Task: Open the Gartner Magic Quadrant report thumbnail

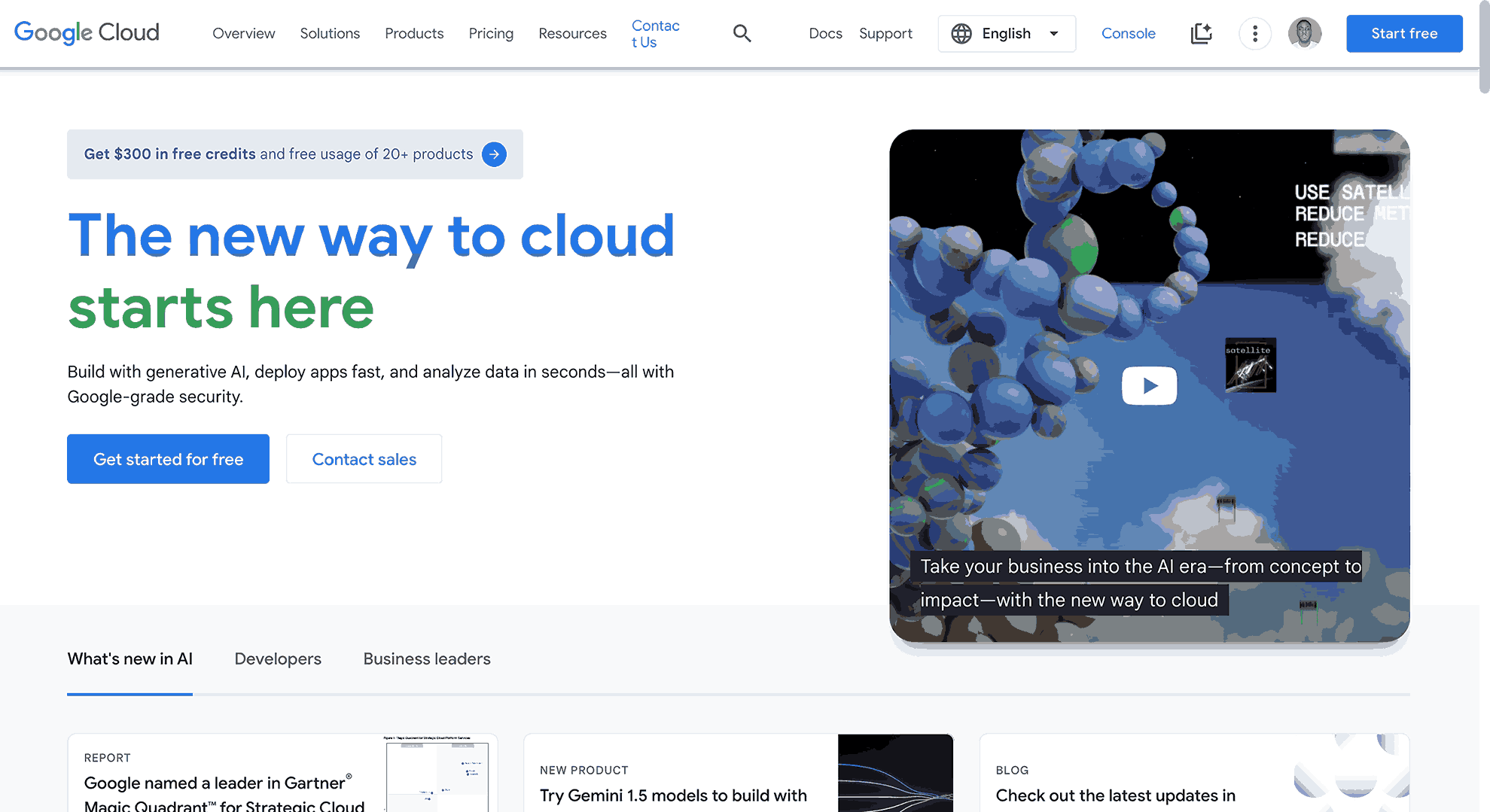Action: 437,773
